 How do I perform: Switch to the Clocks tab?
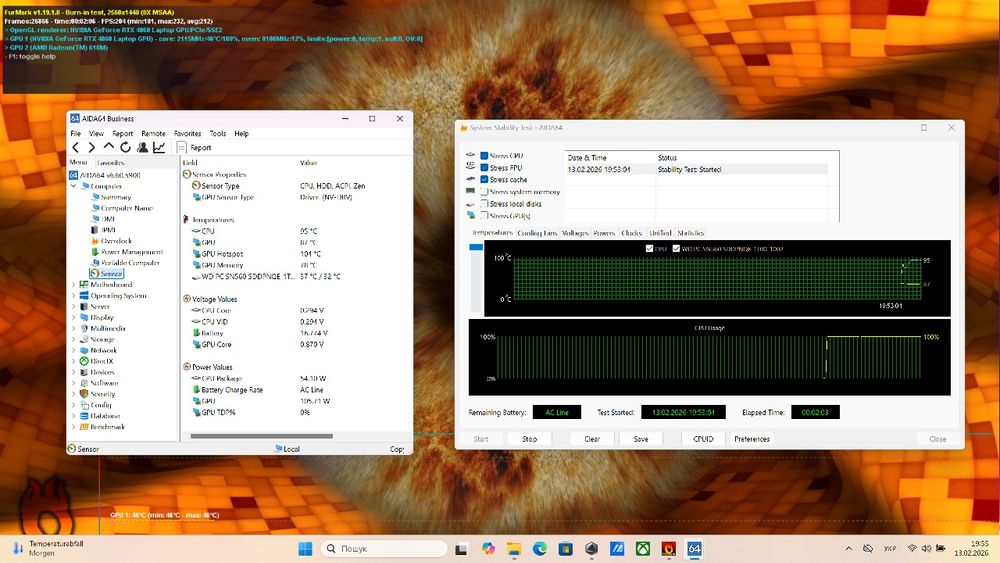pyautogui.click(x=631, y=233)
